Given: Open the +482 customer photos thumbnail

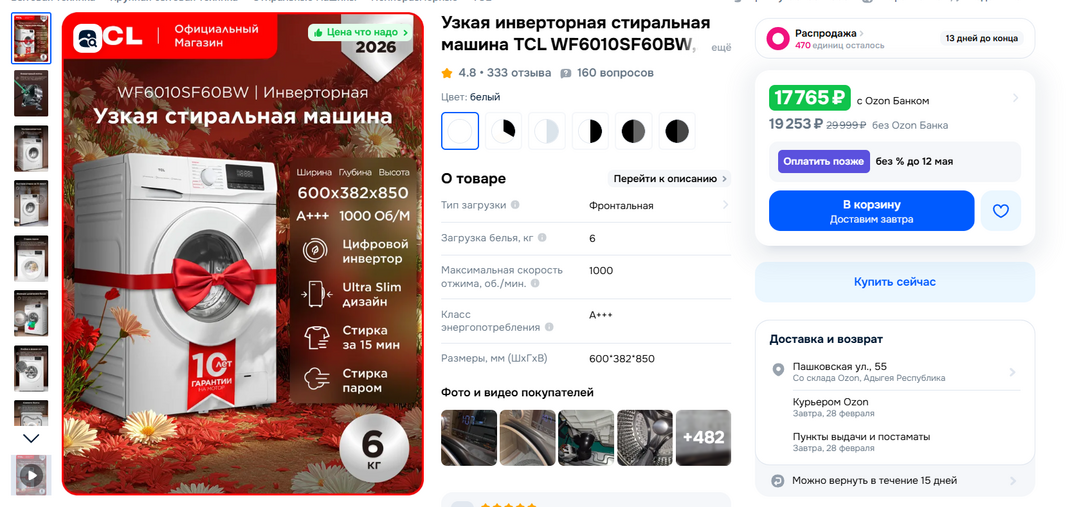Looking at the screenshot, I should point(703,437).
